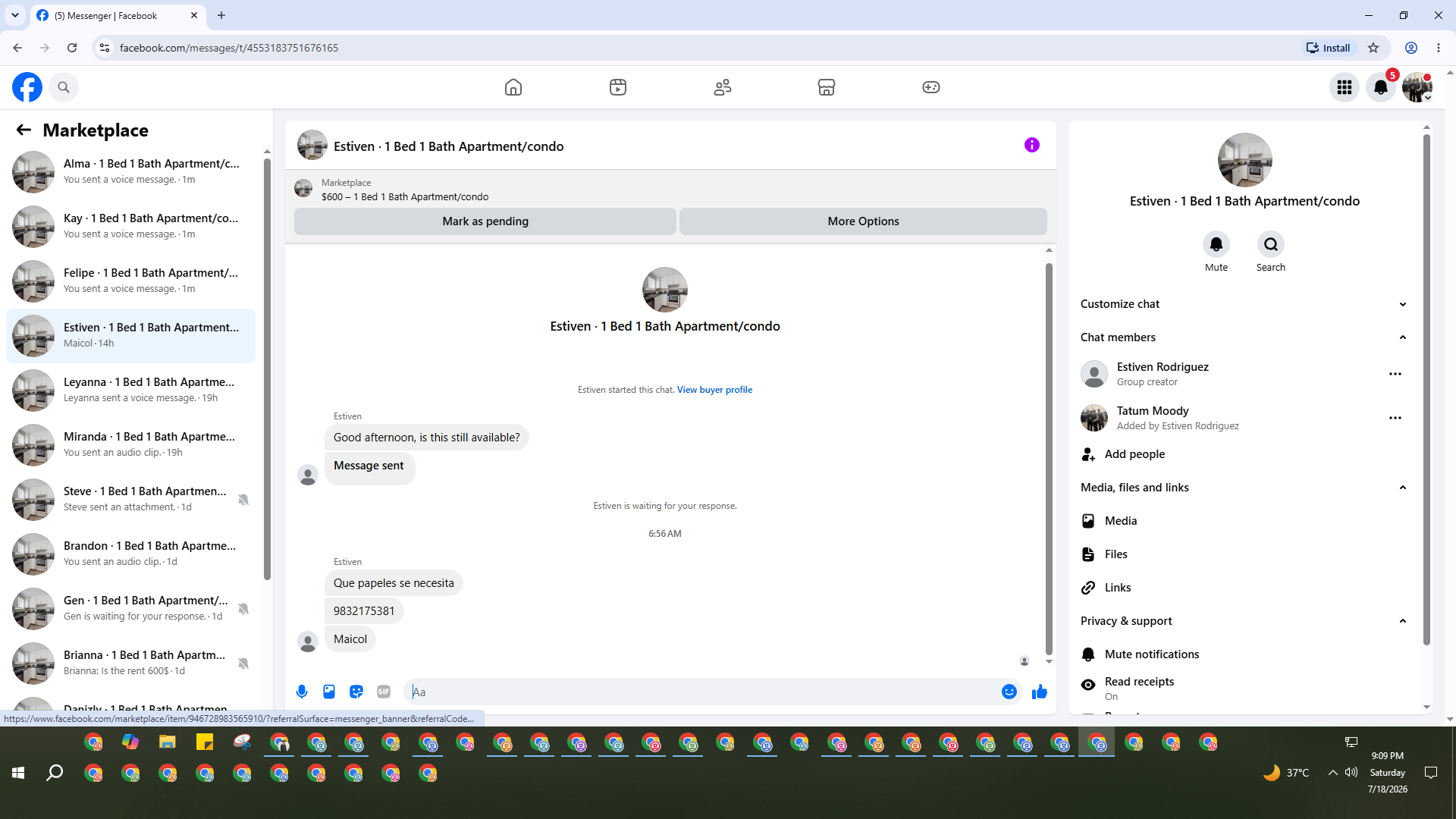Viewport: 1456px width, 819px height.
Task: Toggle Mute notifications in Privacy & support
Action: tap(1244, 654)
